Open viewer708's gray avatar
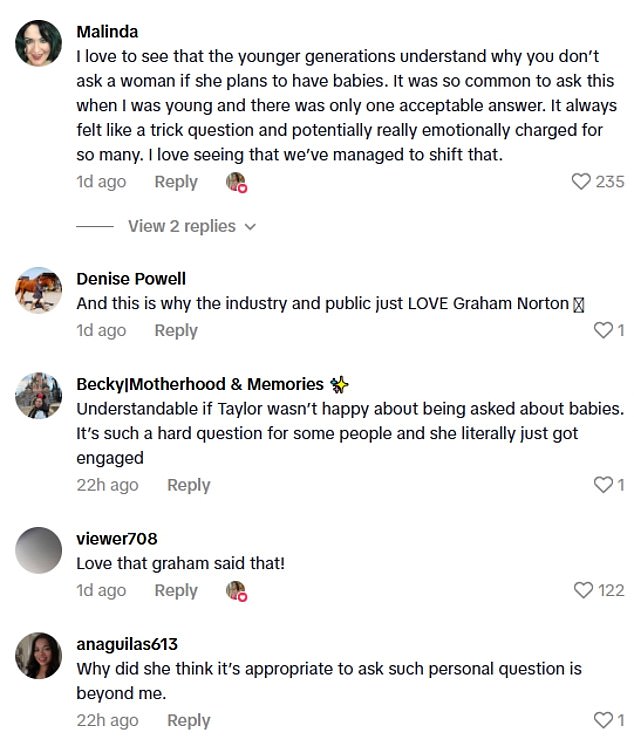Viewport: 634px width, 753px height. (39, 550)
